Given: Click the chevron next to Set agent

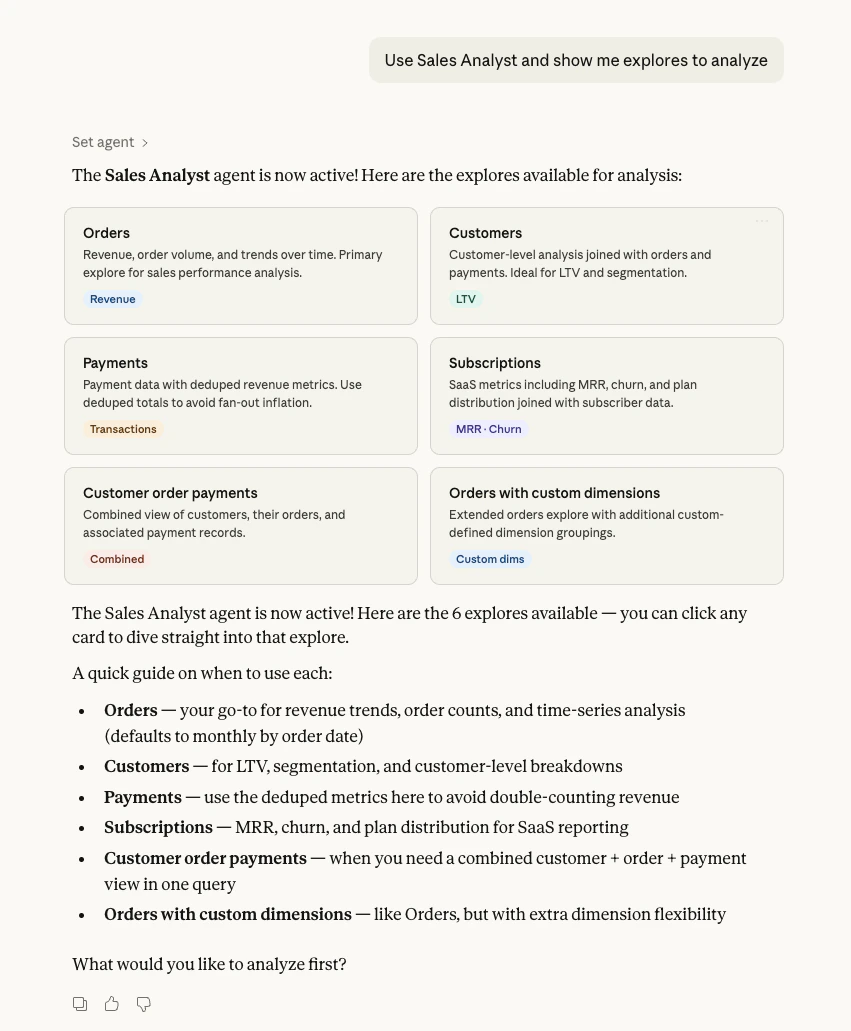Looking at the screenshot, I should pos(142,141).
